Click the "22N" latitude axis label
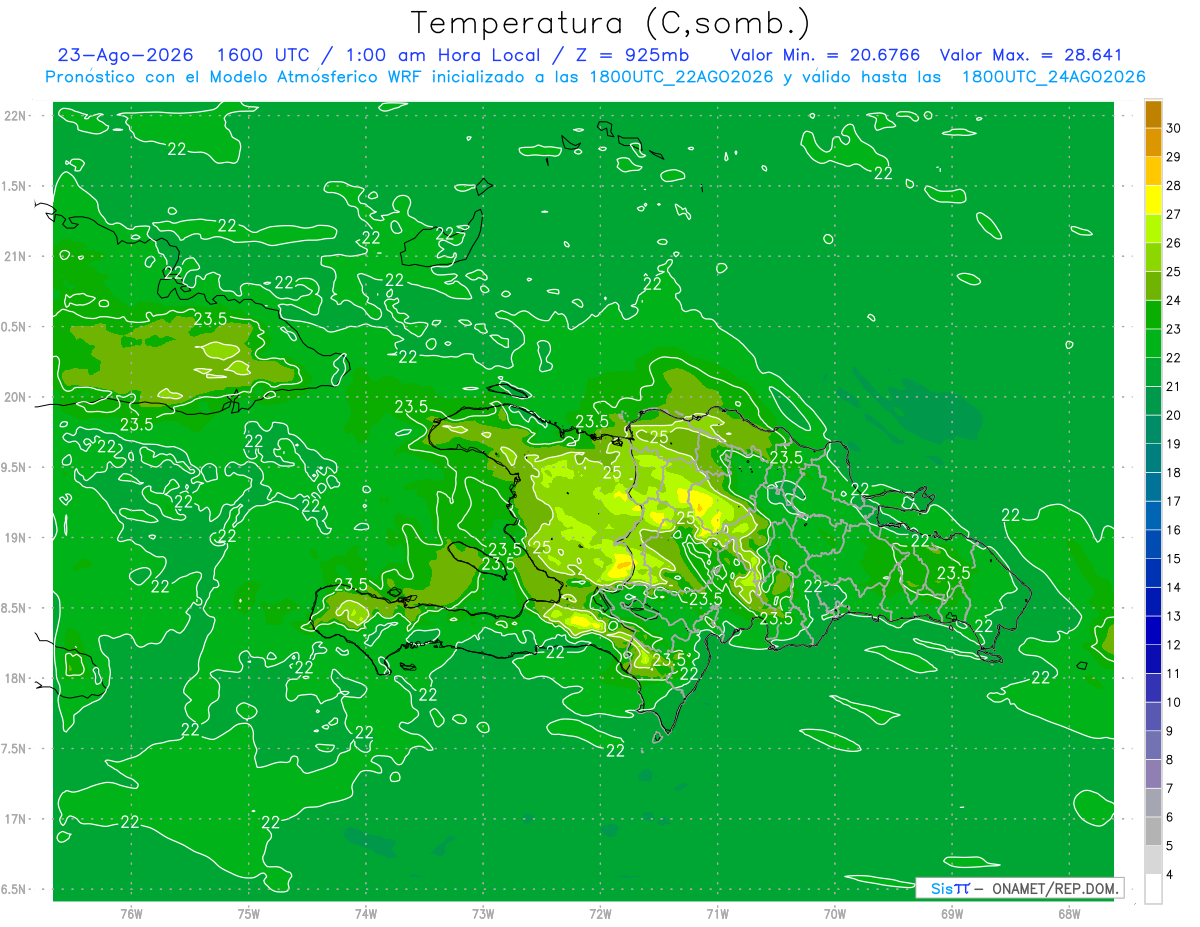1200x927 pixels. click(16, 116)
